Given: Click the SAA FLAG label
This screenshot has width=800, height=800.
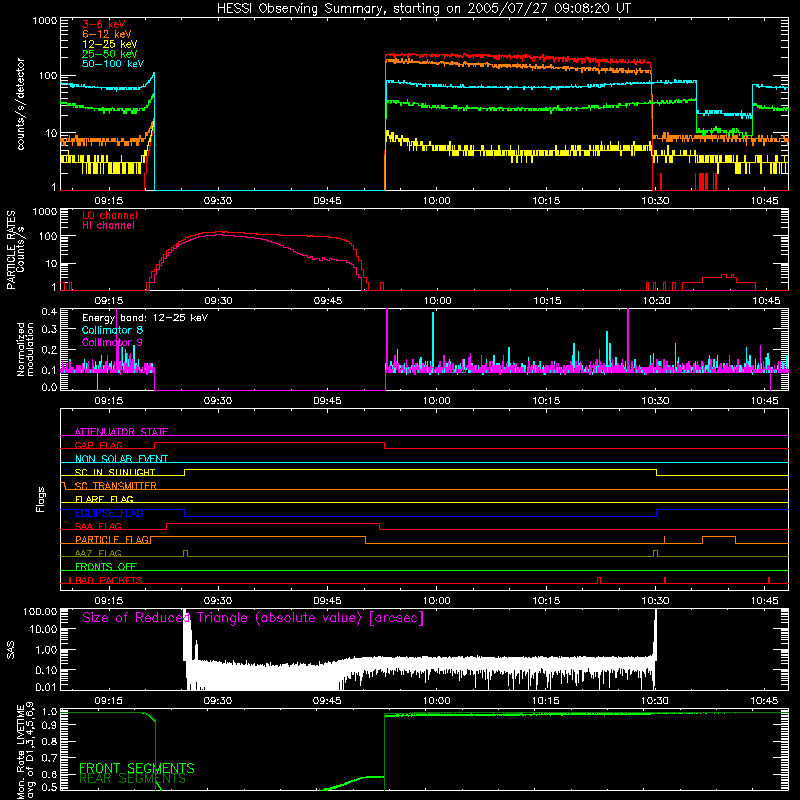Looking at the screenshot, I should coord(98,526).
